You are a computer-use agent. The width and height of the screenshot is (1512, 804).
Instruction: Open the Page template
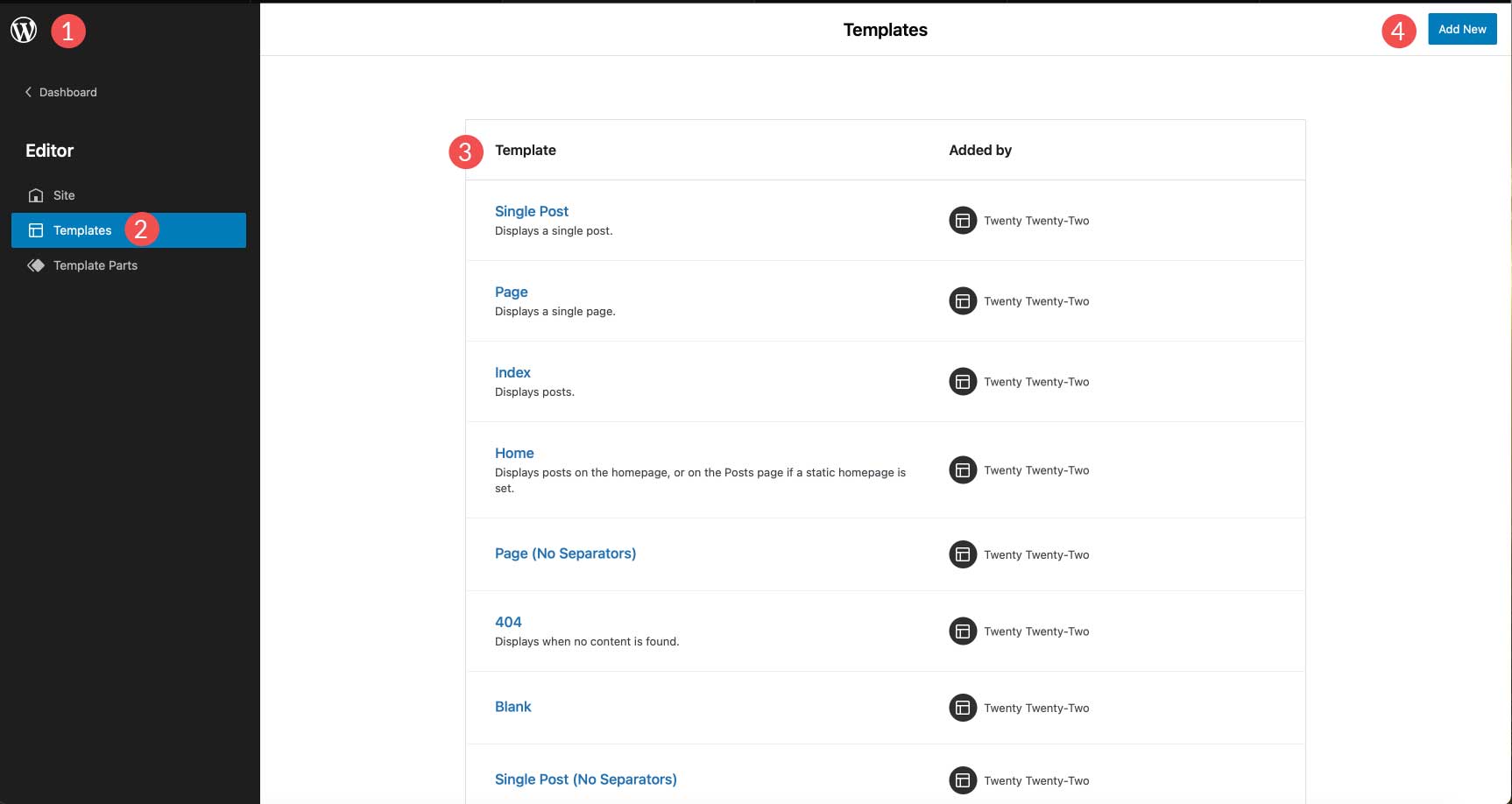coord(512,291)
